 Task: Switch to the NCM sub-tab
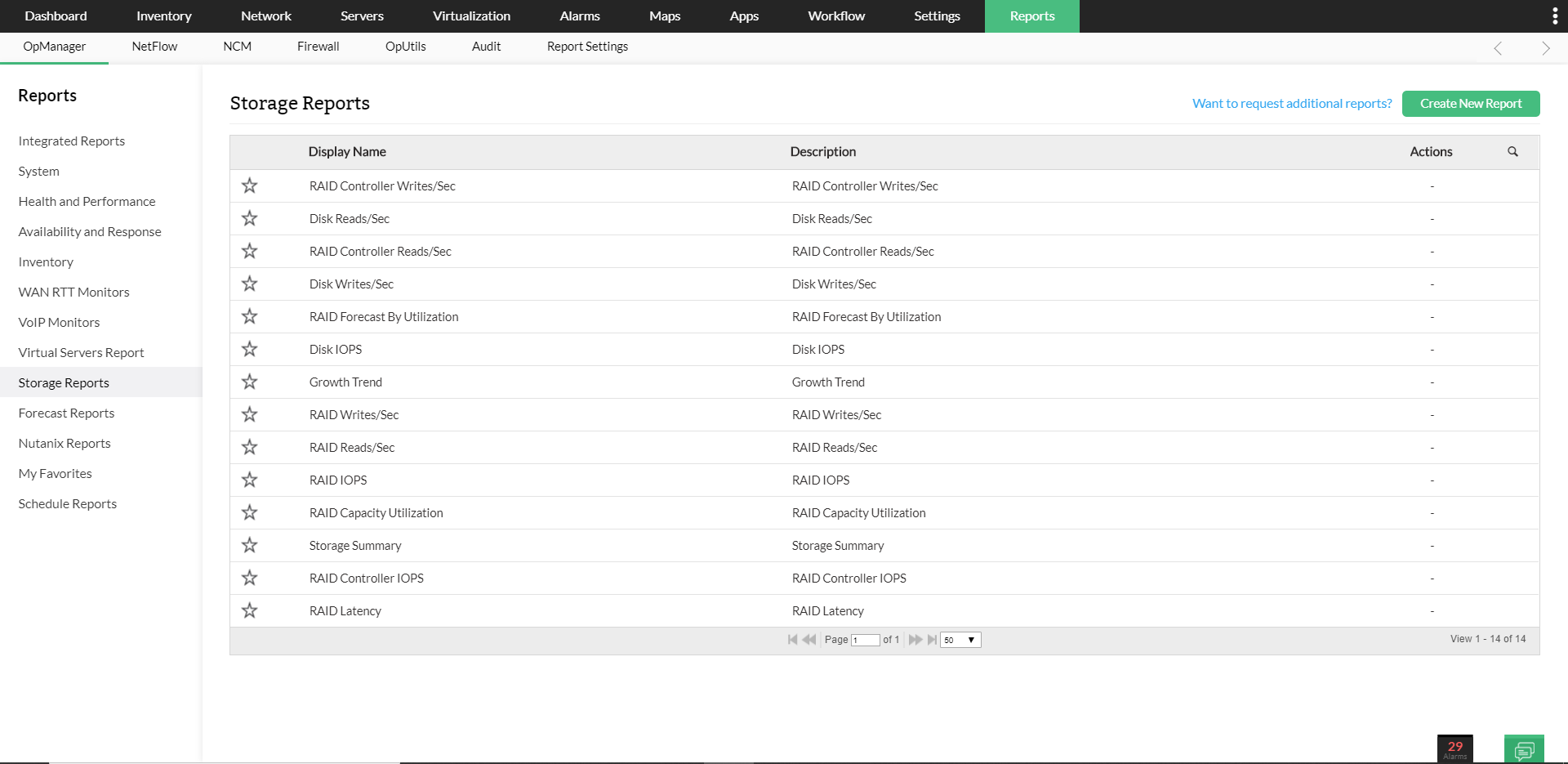(237, 47)
